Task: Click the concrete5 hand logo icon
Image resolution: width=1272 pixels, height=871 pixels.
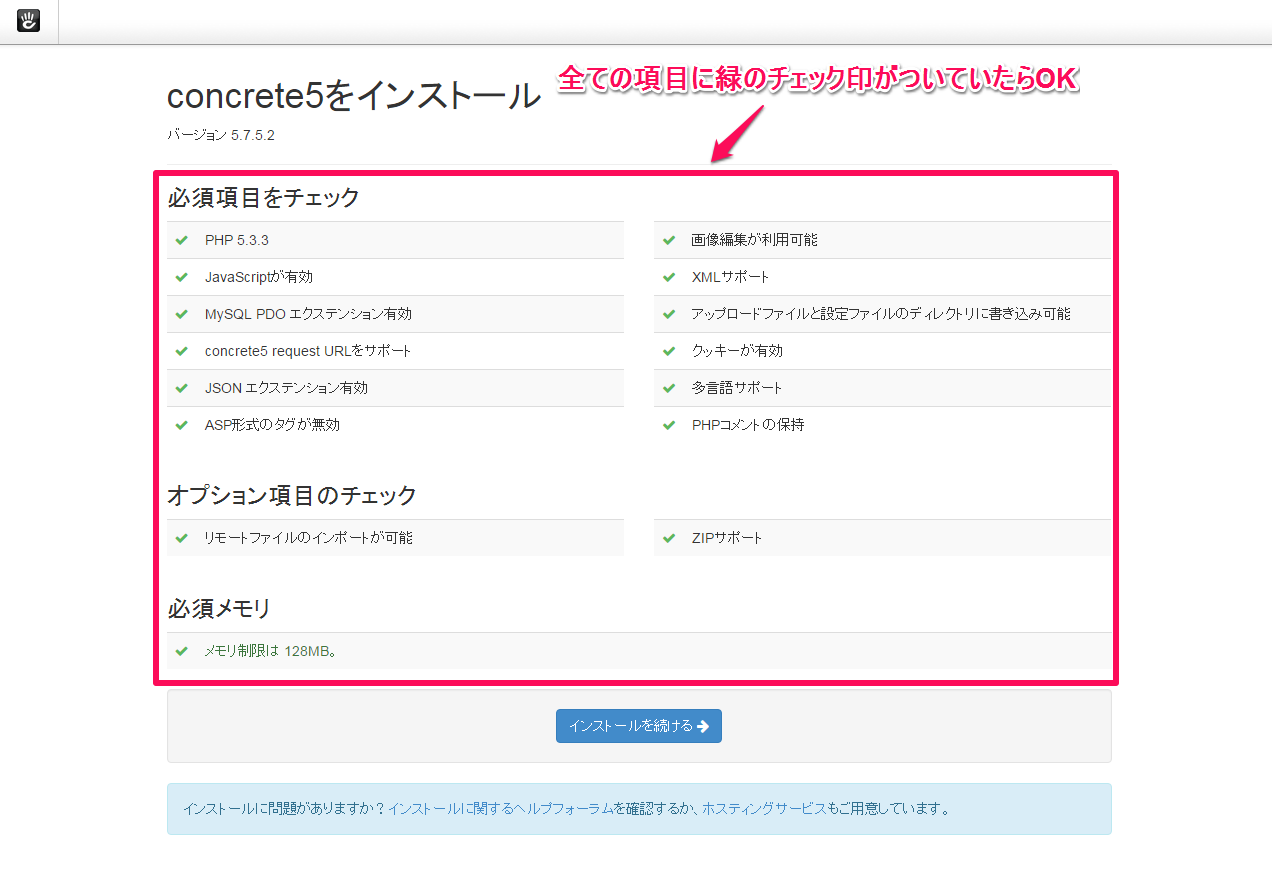Action: pos(28,21)
